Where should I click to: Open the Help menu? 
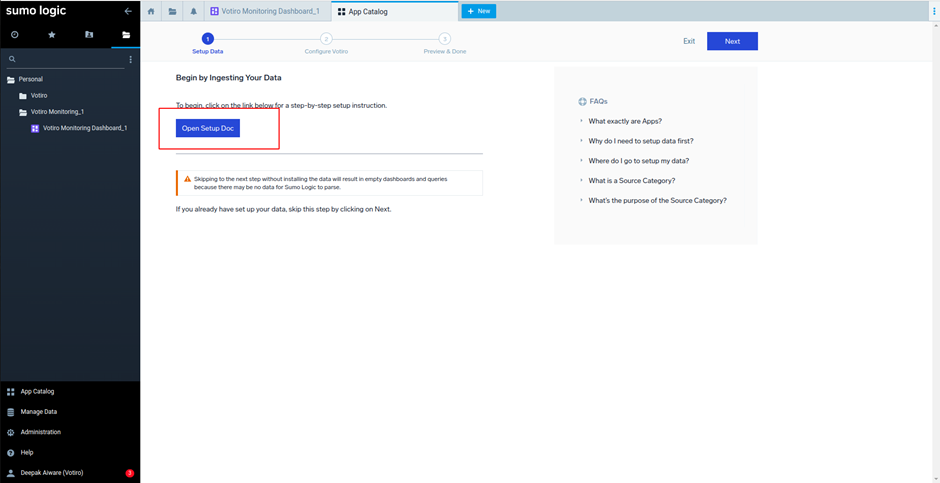pyautogui.click(x=27, y=452)
